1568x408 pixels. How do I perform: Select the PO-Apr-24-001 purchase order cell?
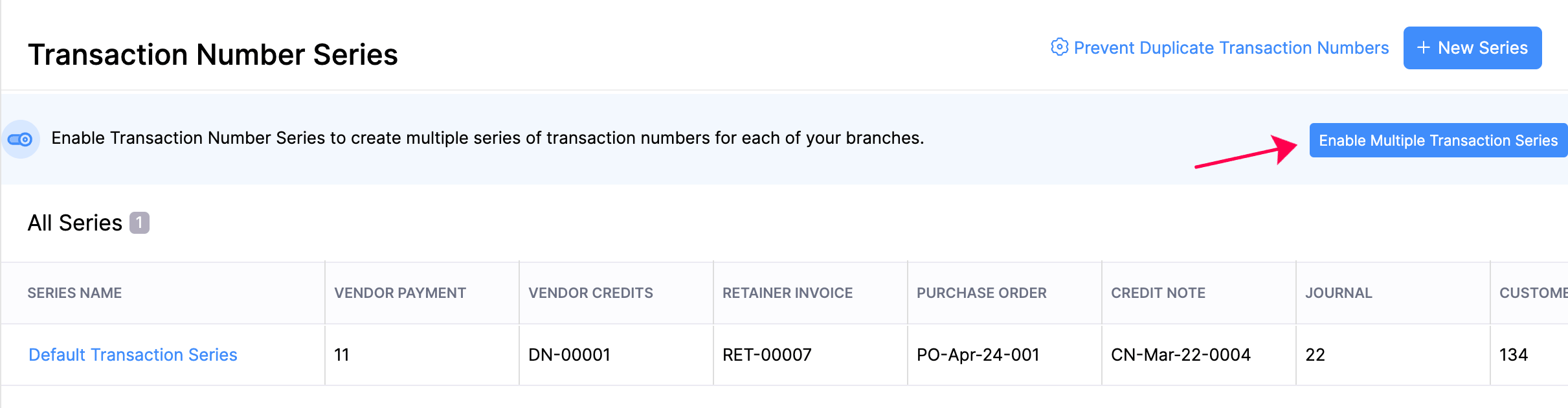click(x=979, y=354)
